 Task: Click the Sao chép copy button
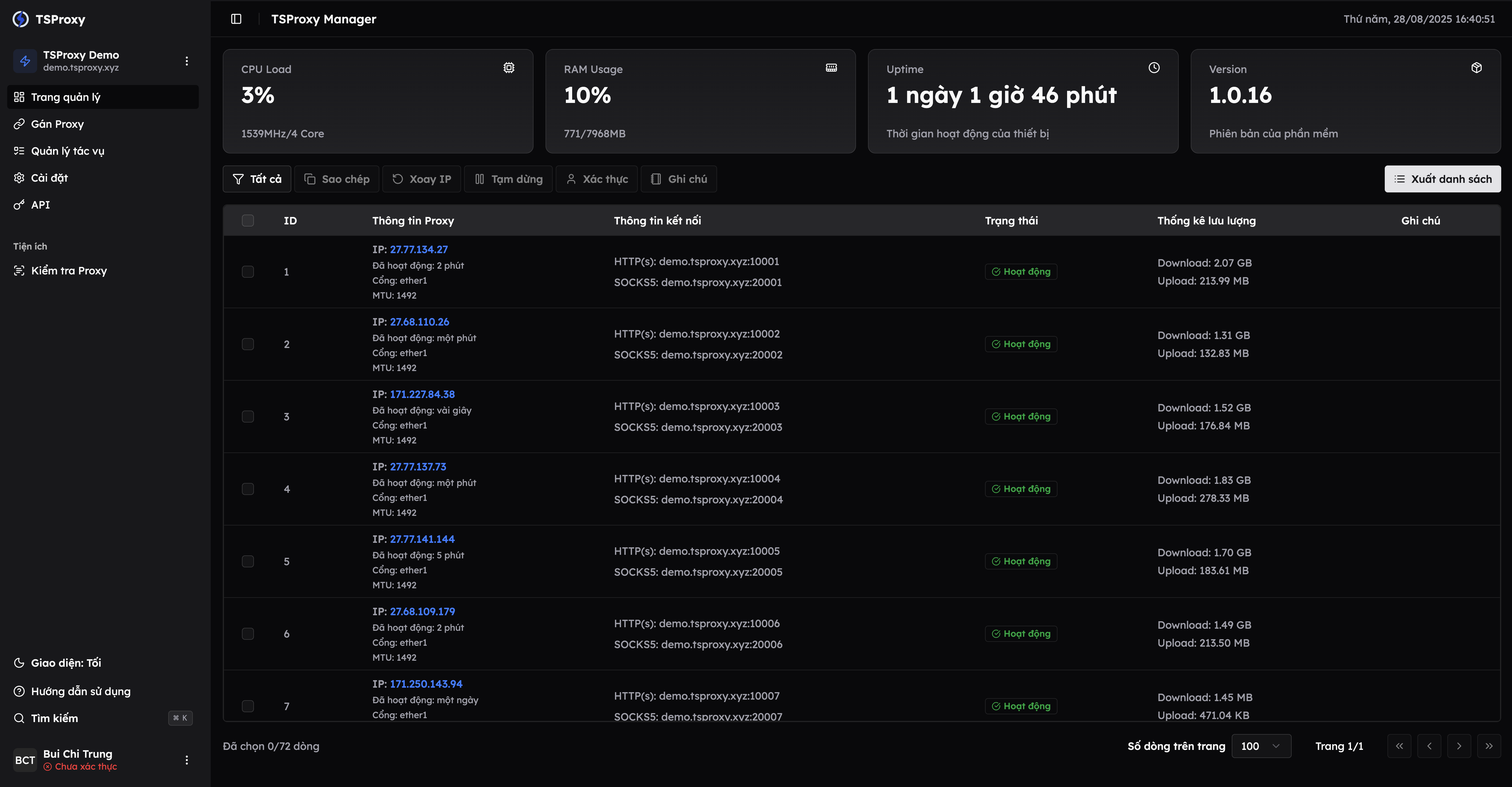(337, 179)
